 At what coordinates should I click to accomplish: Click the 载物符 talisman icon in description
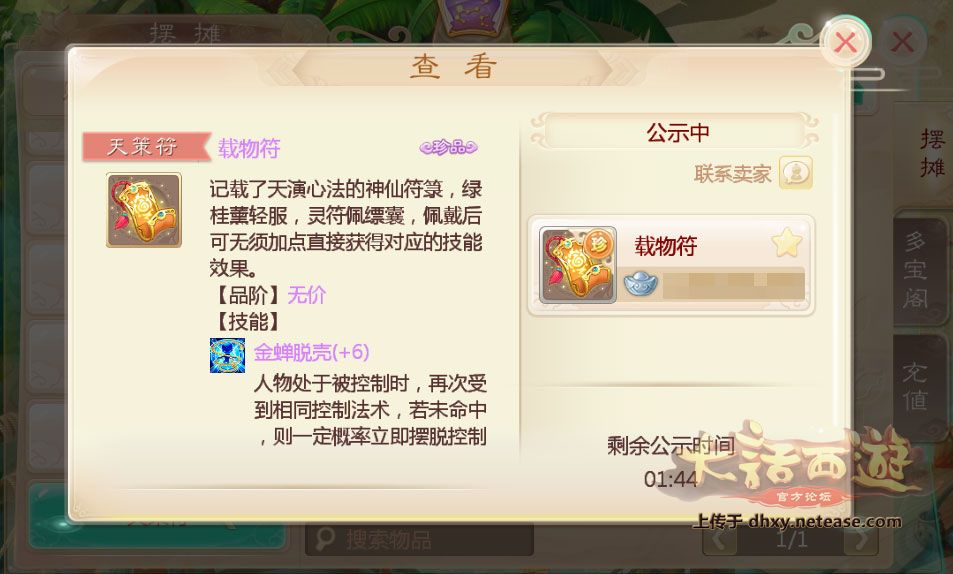144,210
